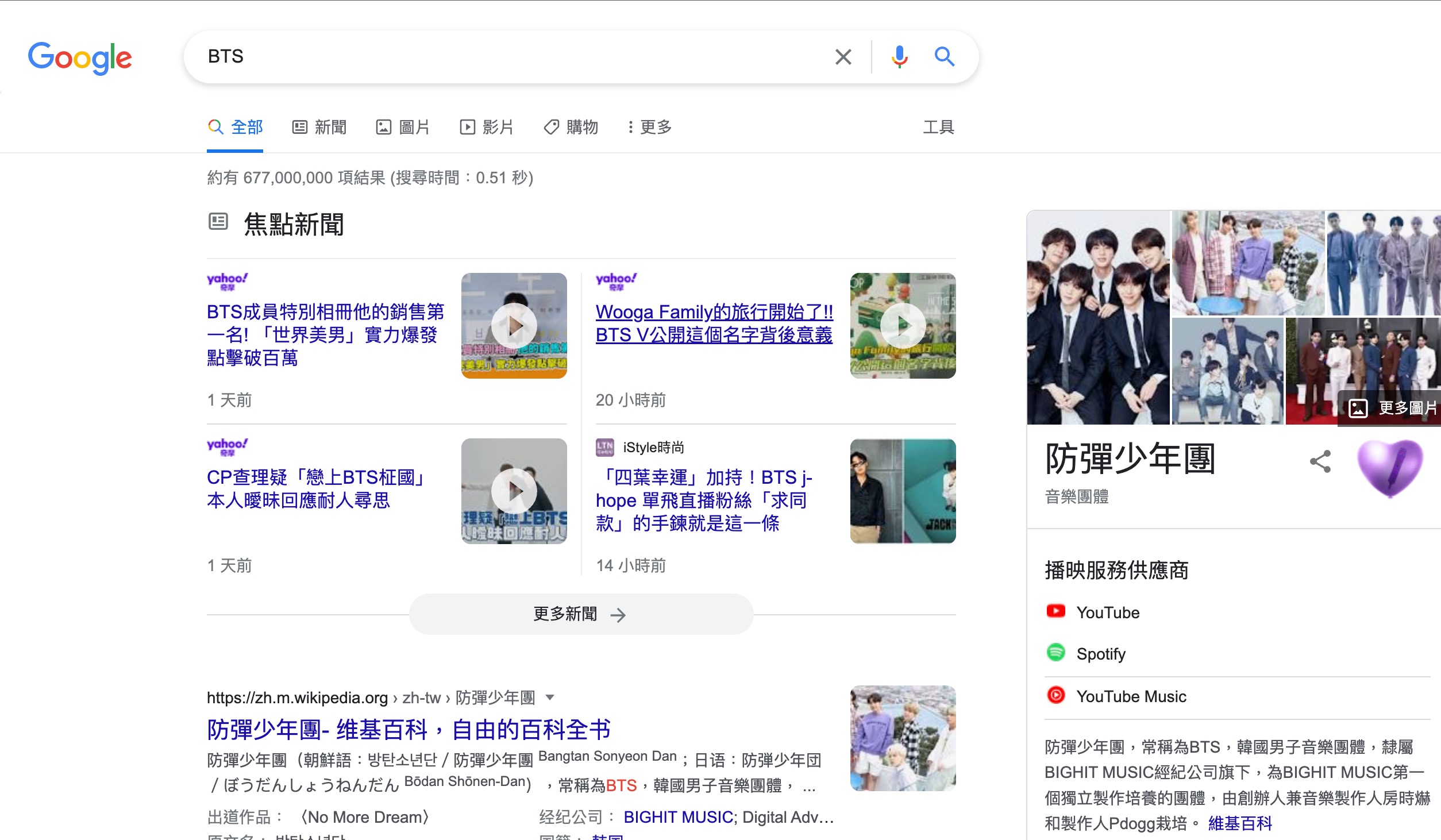The width and height of the screenshot is (1441, 840).
Task: Open the Wikipedia result URL dropdown arrow
Action: (x=550, y=698)
